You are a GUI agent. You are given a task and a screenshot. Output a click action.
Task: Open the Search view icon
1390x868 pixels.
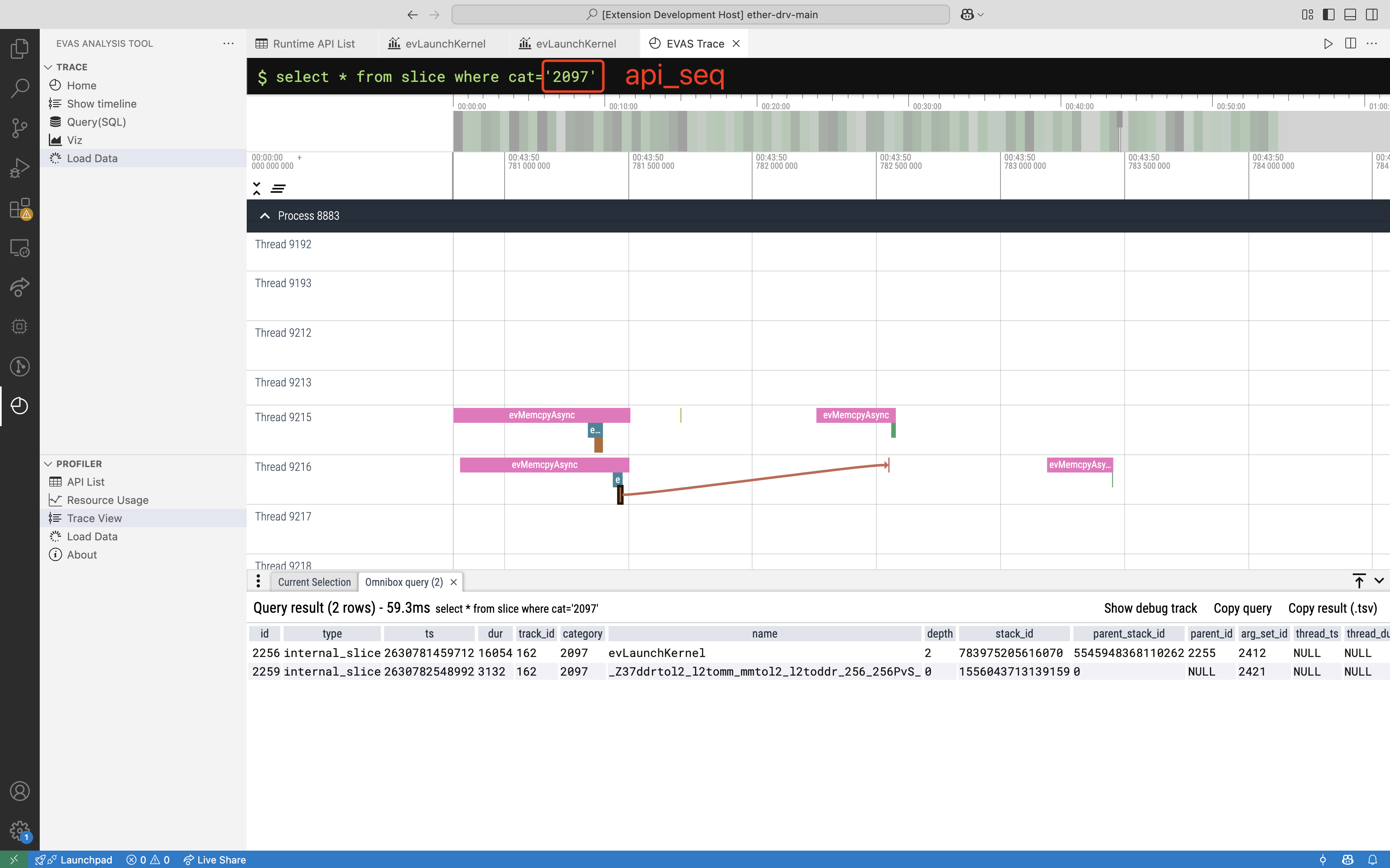[19, 89]
